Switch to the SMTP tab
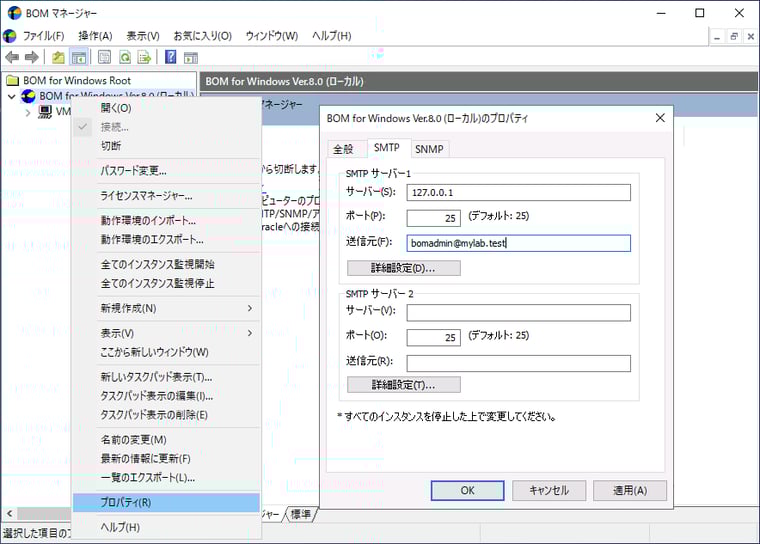The width and height of the screenshot is (760, 544). coord(387,147)
